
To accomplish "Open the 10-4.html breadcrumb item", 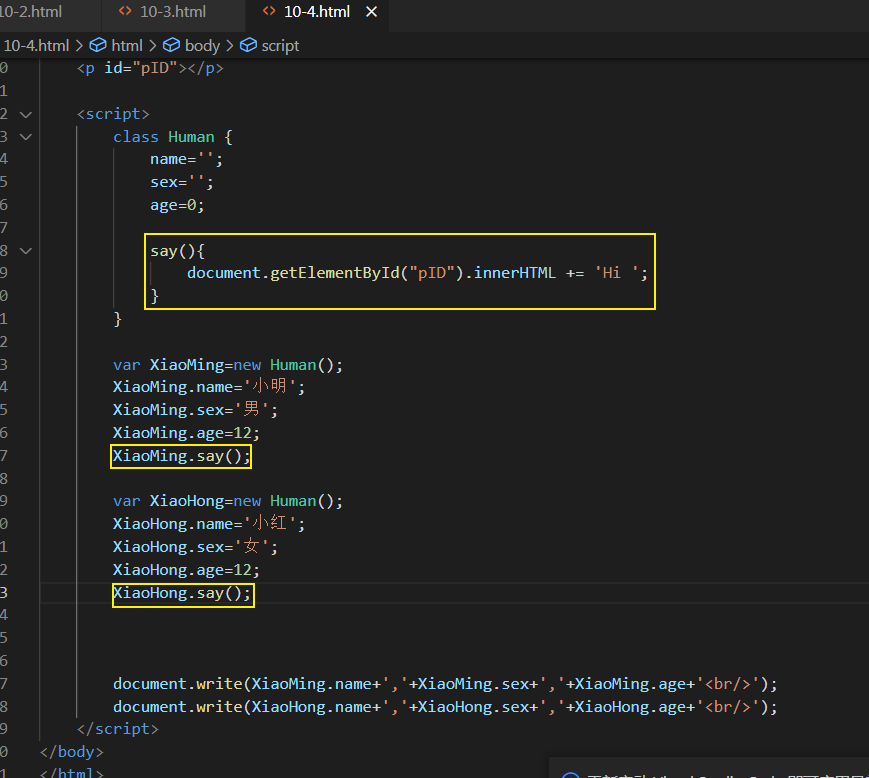I will click(36, 45).
